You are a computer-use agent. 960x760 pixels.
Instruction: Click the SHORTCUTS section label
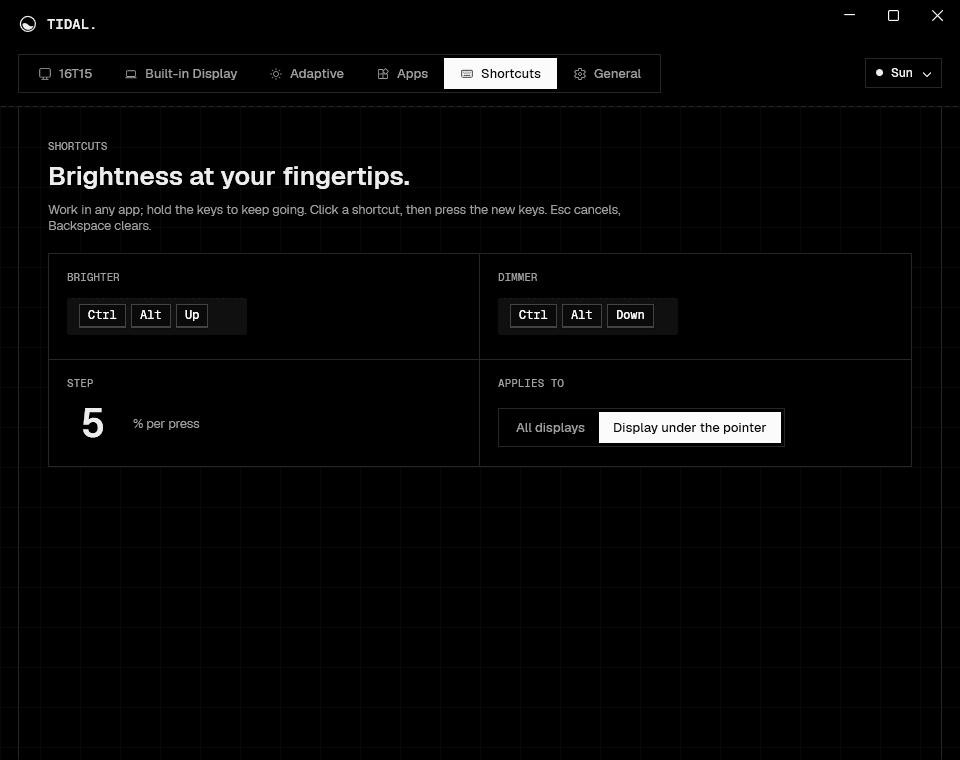click(x=78, y=146)
